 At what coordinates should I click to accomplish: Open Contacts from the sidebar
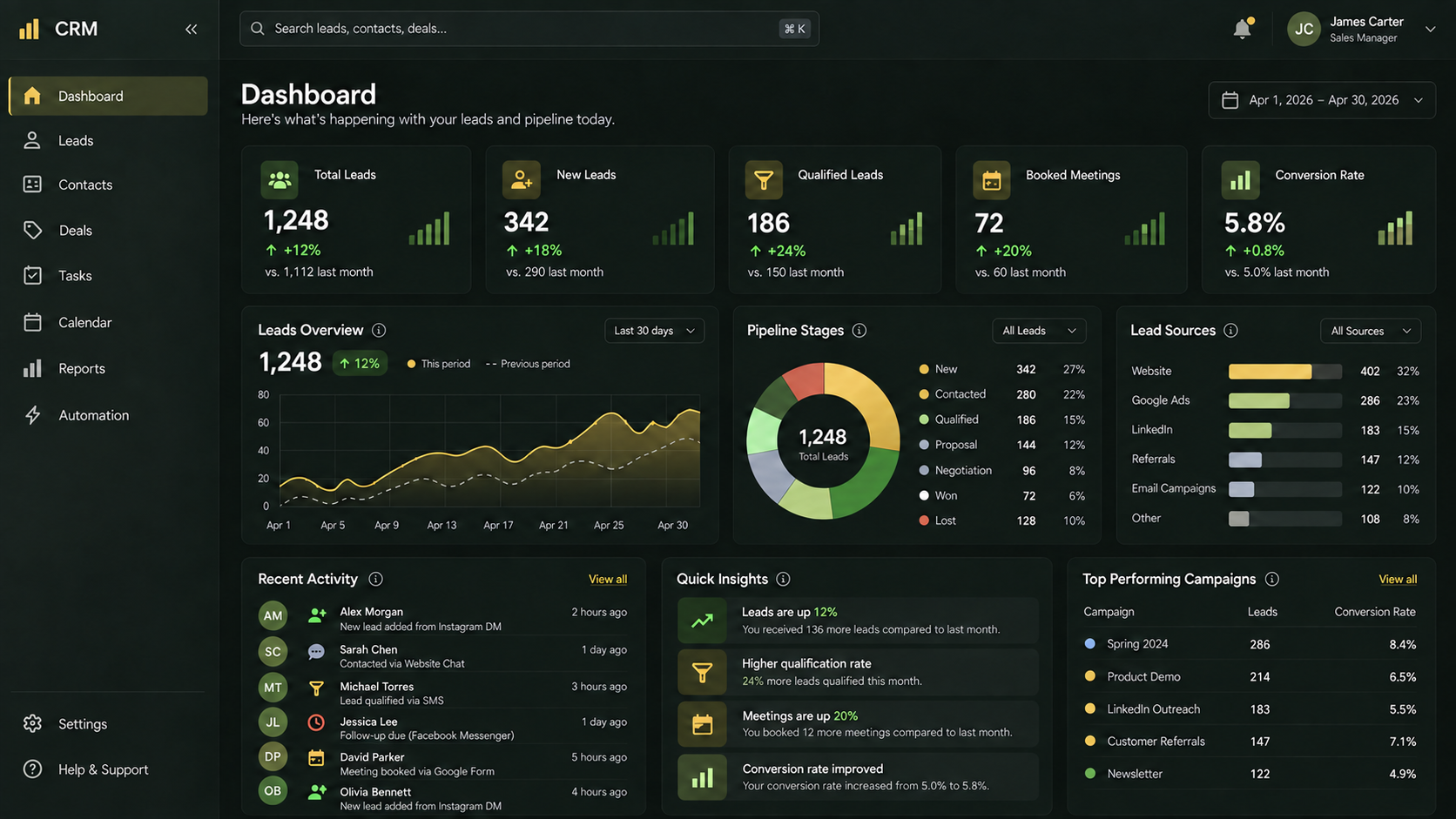(108, 185)
